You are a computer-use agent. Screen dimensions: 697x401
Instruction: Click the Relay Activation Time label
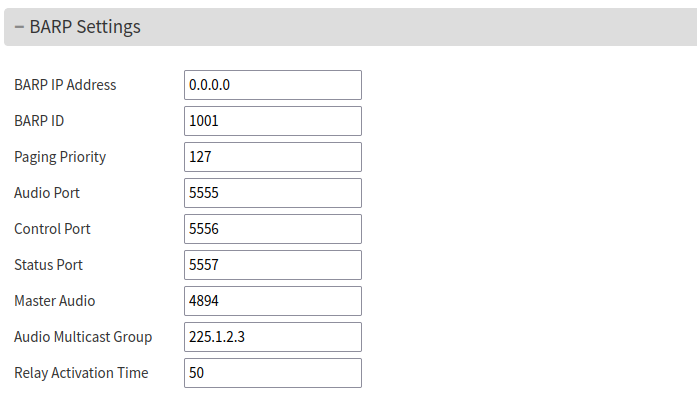coord(81,373)
